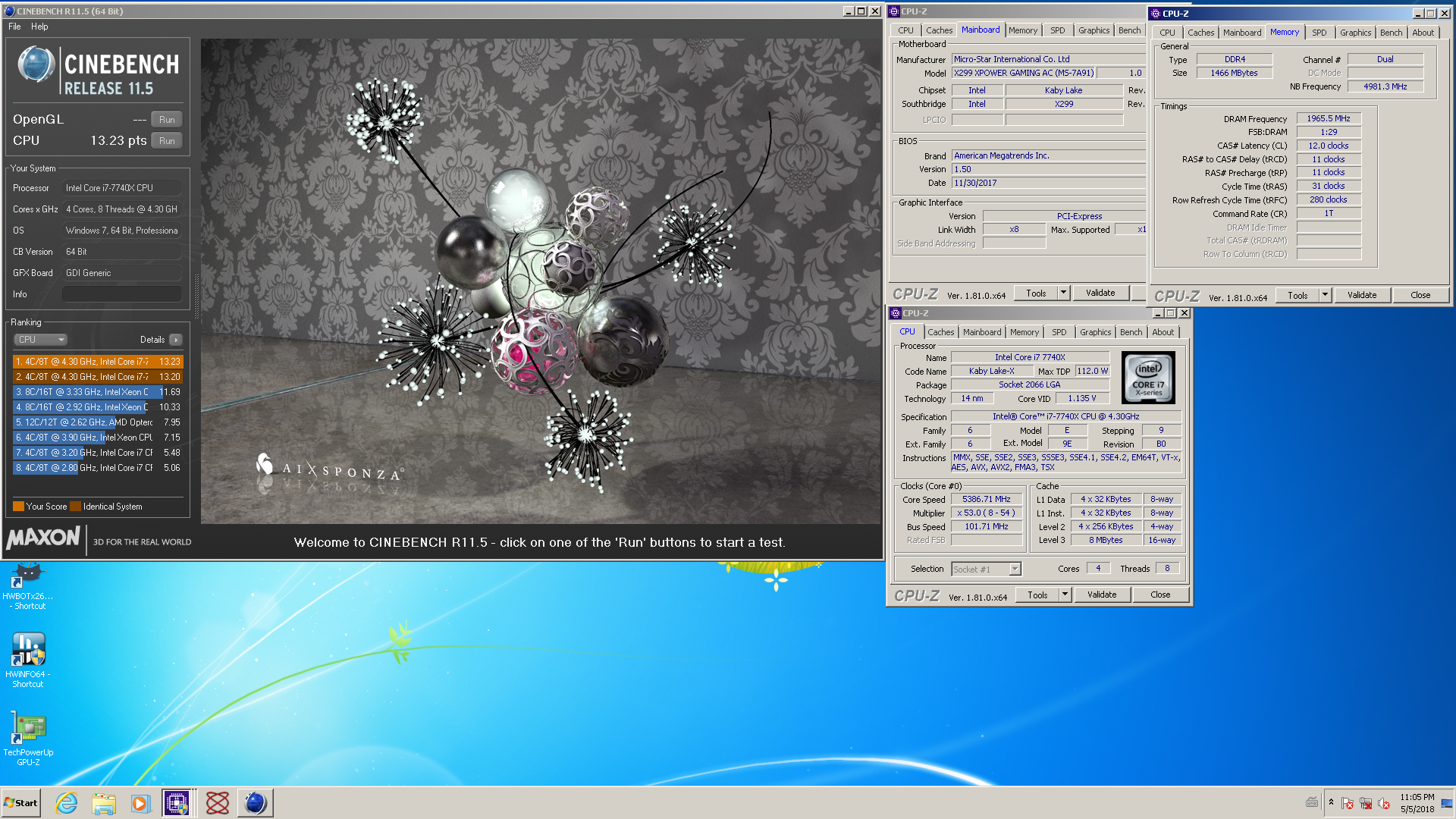
Task: Click Validate in Memory CPU-Z window
Action: click(1362, 296)
